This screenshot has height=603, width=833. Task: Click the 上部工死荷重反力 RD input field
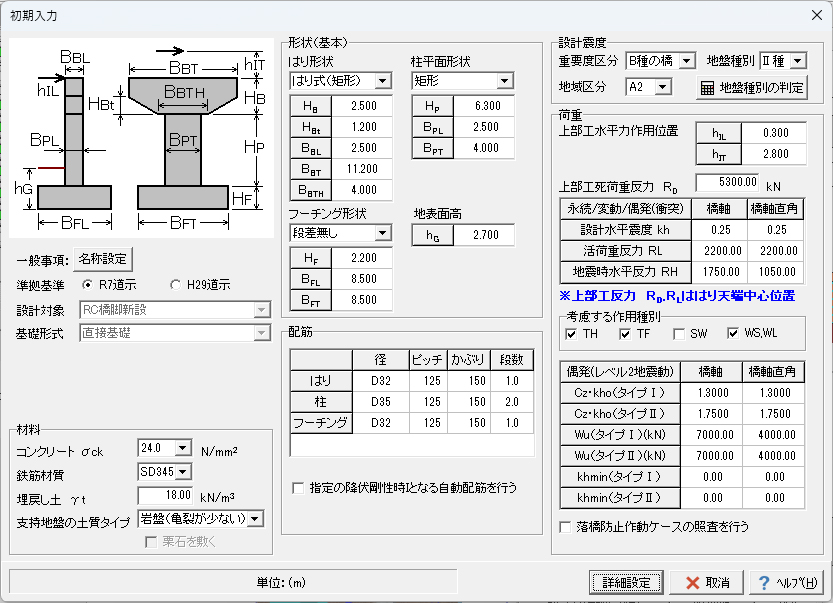726,182
